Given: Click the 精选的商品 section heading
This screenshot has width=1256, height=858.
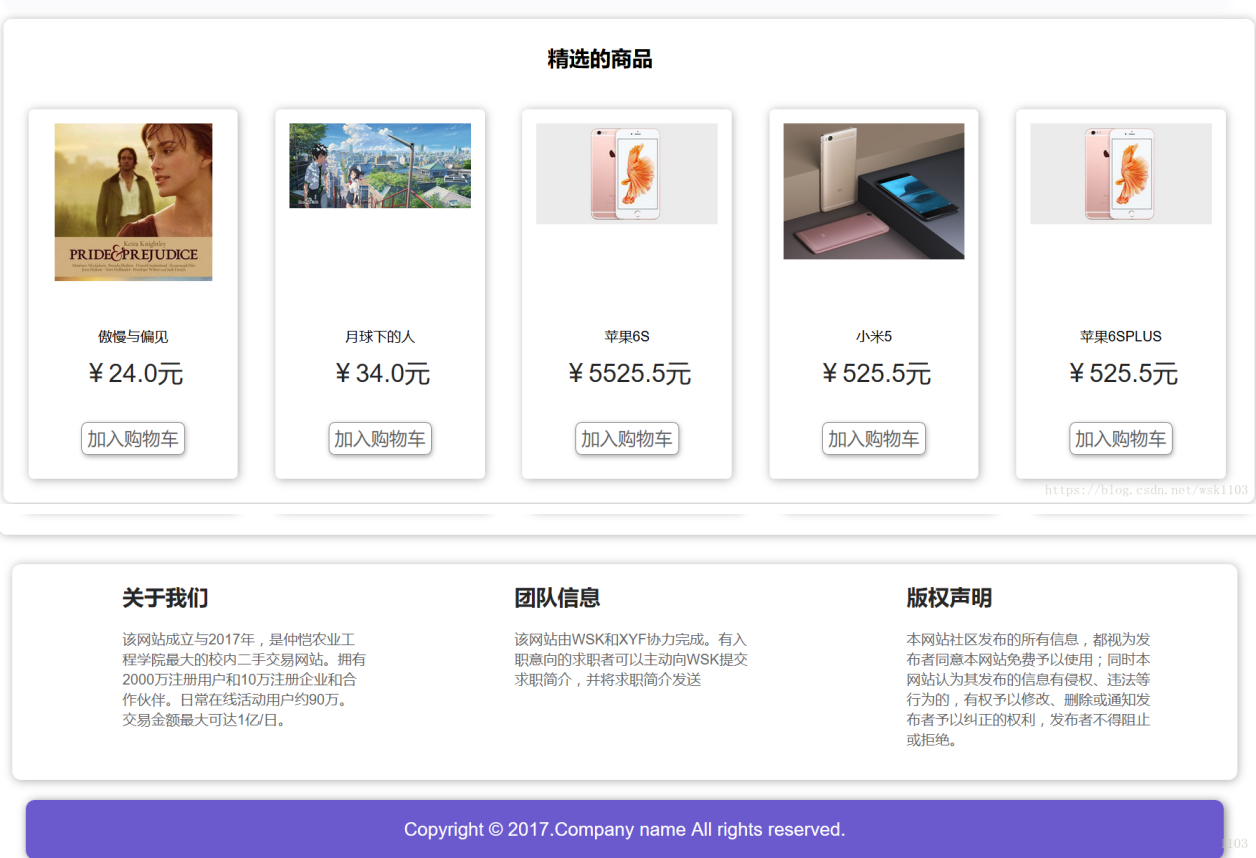Looking at the screenshot, I should coord(600,59).
